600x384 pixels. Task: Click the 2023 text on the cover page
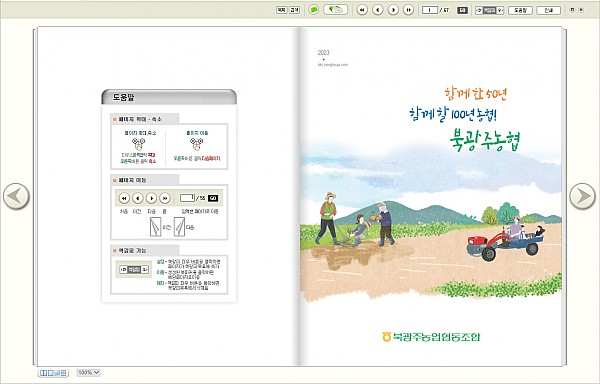point(323,53)
